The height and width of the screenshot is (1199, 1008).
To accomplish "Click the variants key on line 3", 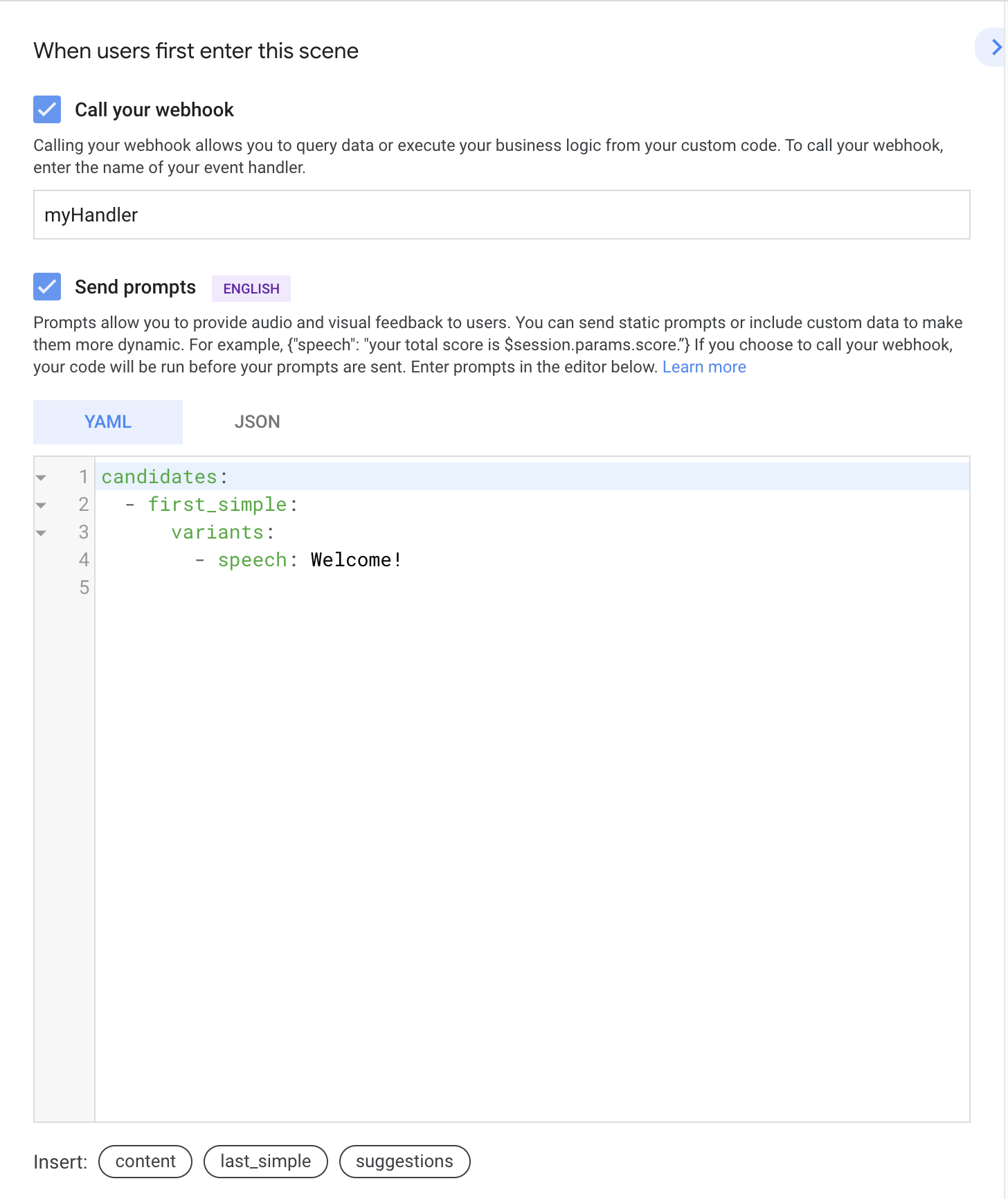I will coord(217,532).
